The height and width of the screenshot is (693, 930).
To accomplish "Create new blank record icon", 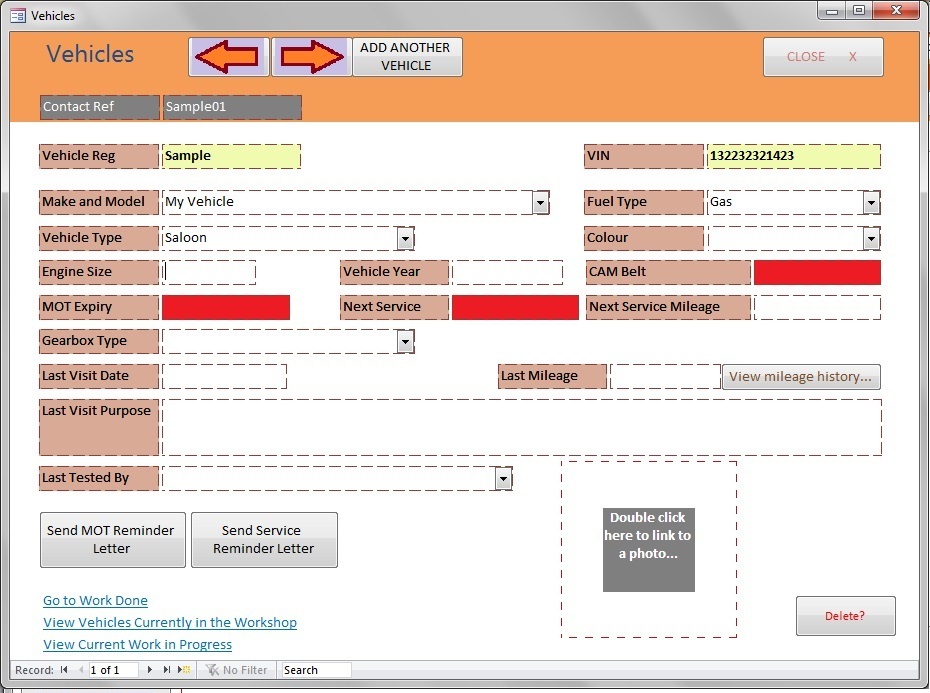I will (184, 670).
